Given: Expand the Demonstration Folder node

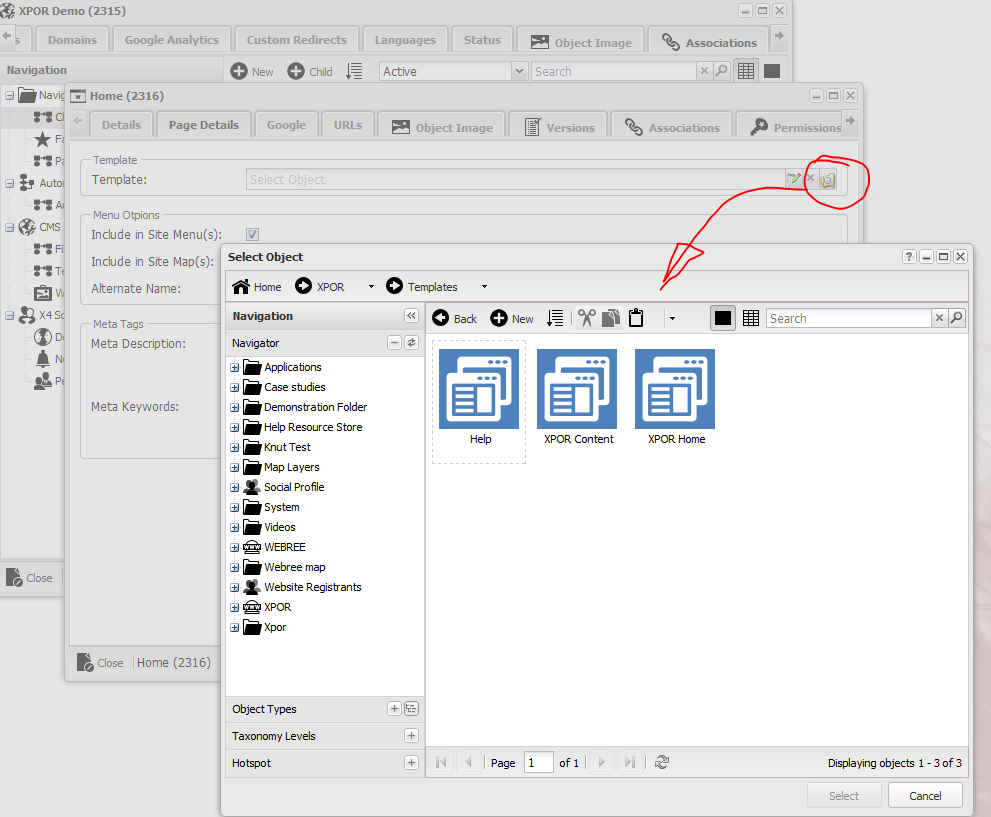Looking at the screenshot, I should 234,407.
